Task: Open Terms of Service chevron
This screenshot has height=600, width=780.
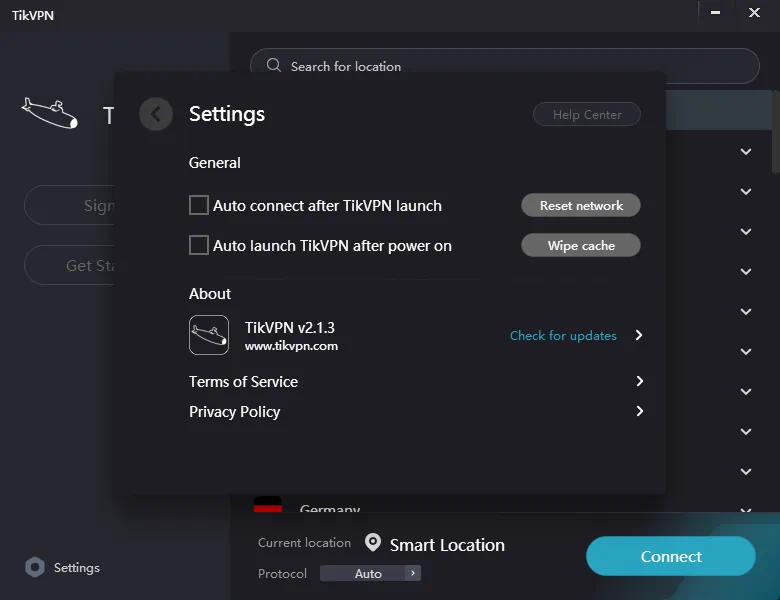Action: pyautogui.click(x=640, y=381)
